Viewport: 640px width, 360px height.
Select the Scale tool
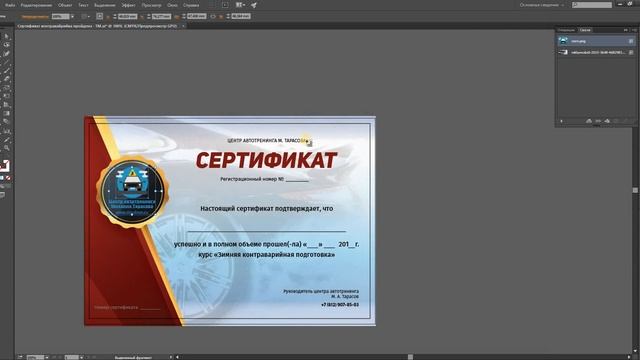tap(7, 88)
